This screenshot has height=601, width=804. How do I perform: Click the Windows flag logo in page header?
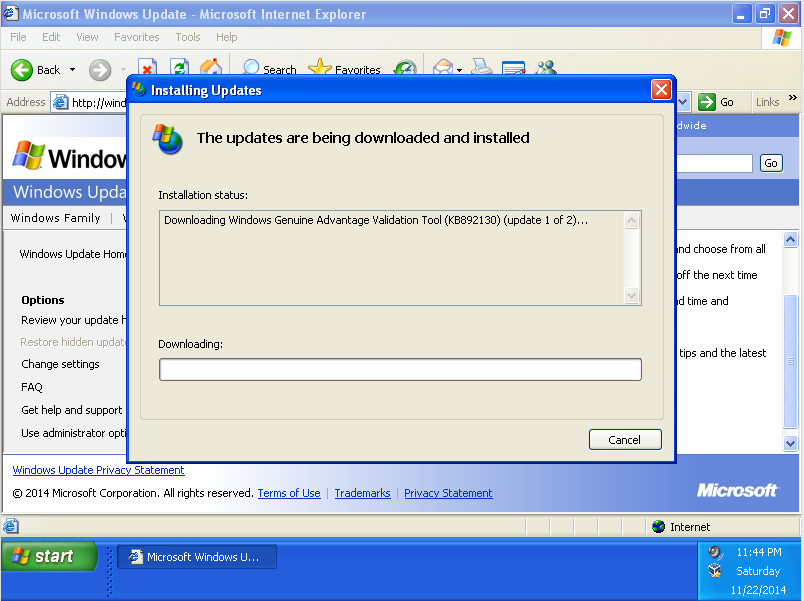(x=29, y=155)
